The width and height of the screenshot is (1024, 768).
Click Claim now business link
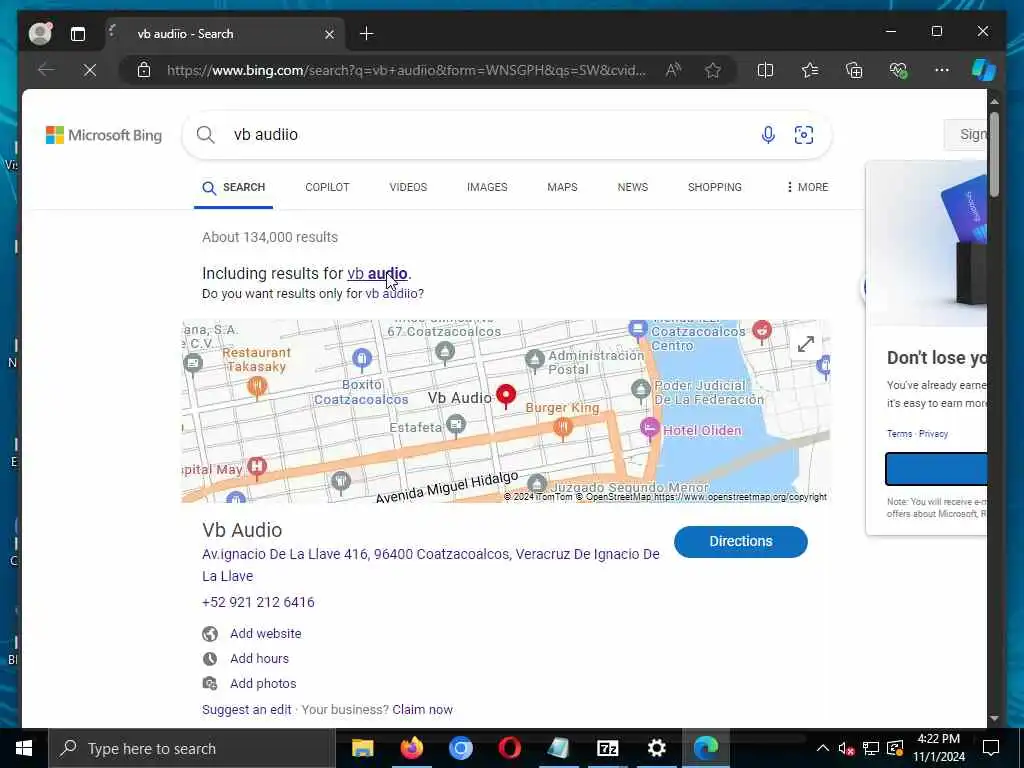point(423,710)
